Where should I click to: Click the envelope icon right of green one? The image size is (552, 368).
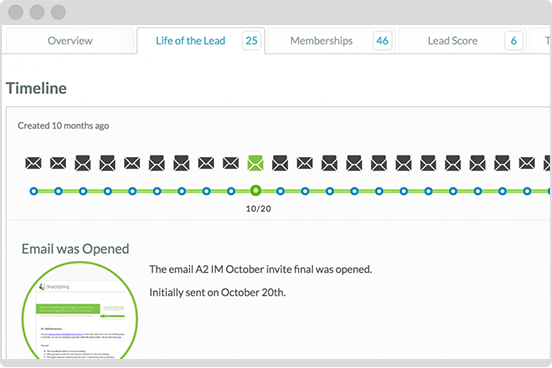[x=280, y=163]
